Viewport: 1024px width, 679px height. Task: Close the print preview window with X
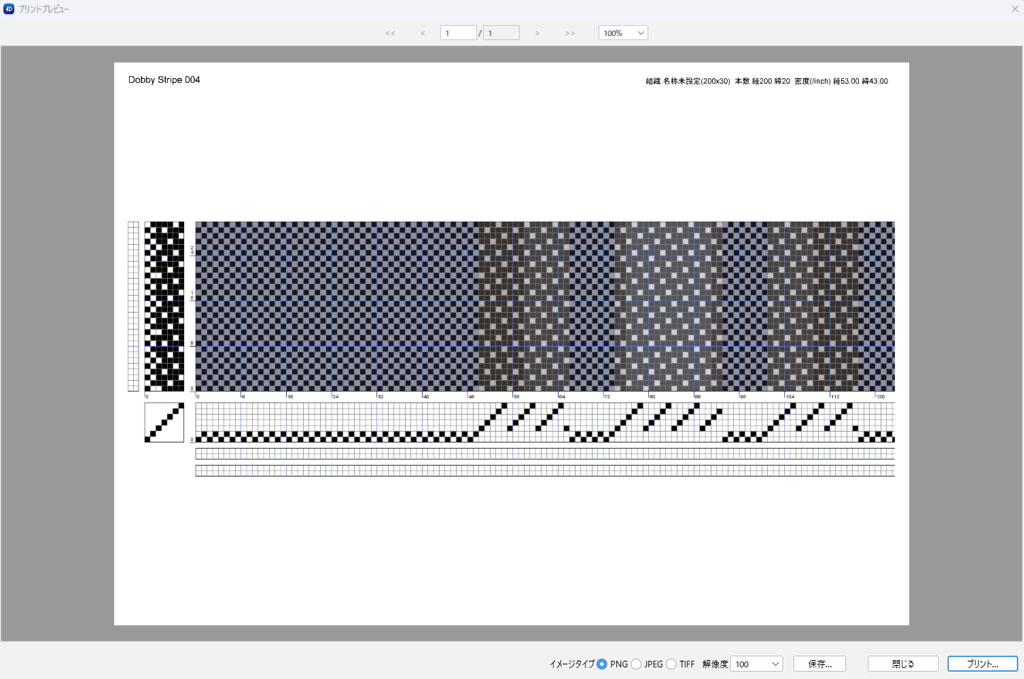pos(1014,8)
